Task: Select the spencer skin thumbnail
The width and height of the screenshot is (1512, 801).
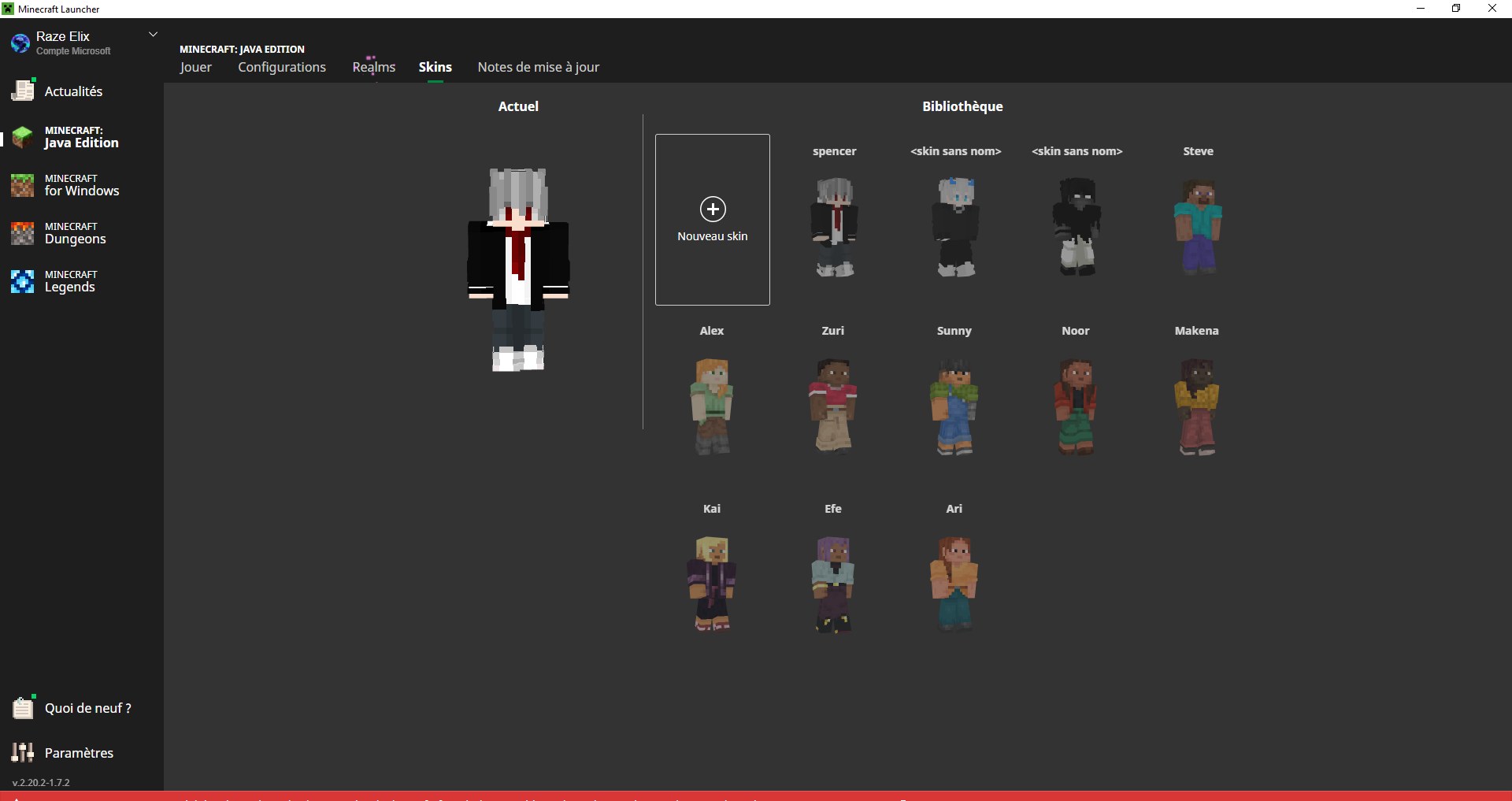Action: (x=835, y=227)
